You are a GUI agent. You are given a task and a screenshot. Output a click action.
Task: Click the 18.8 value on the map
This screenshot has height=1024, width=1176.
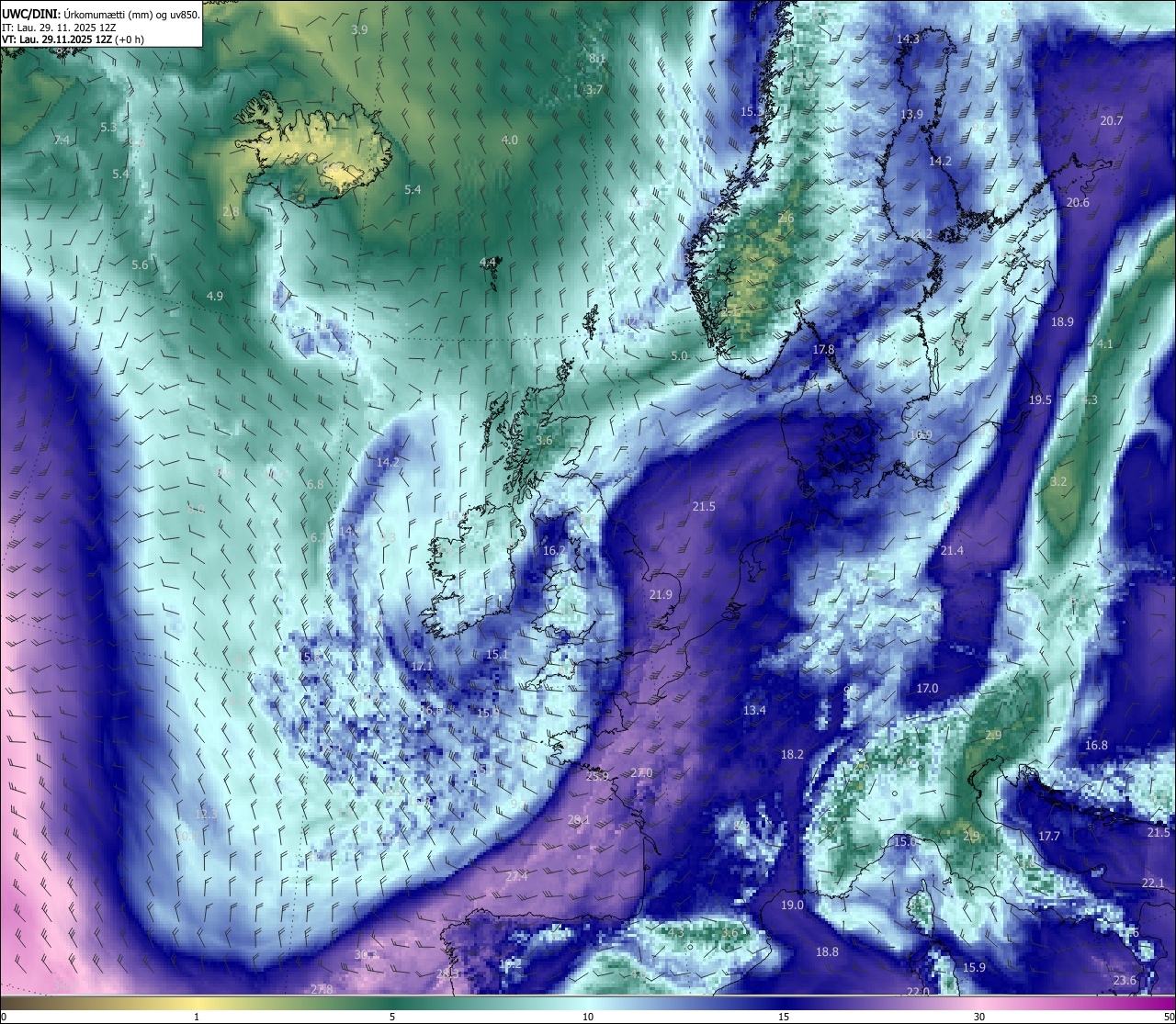click(827, 951)
